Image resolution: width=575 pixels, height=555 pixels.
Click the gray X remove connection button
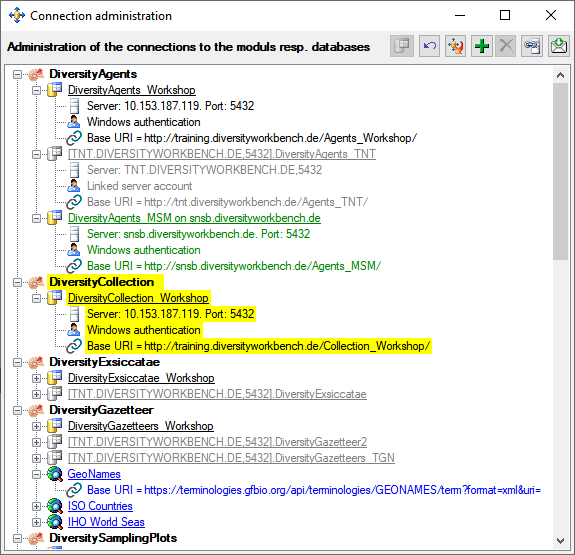[506, 46]
